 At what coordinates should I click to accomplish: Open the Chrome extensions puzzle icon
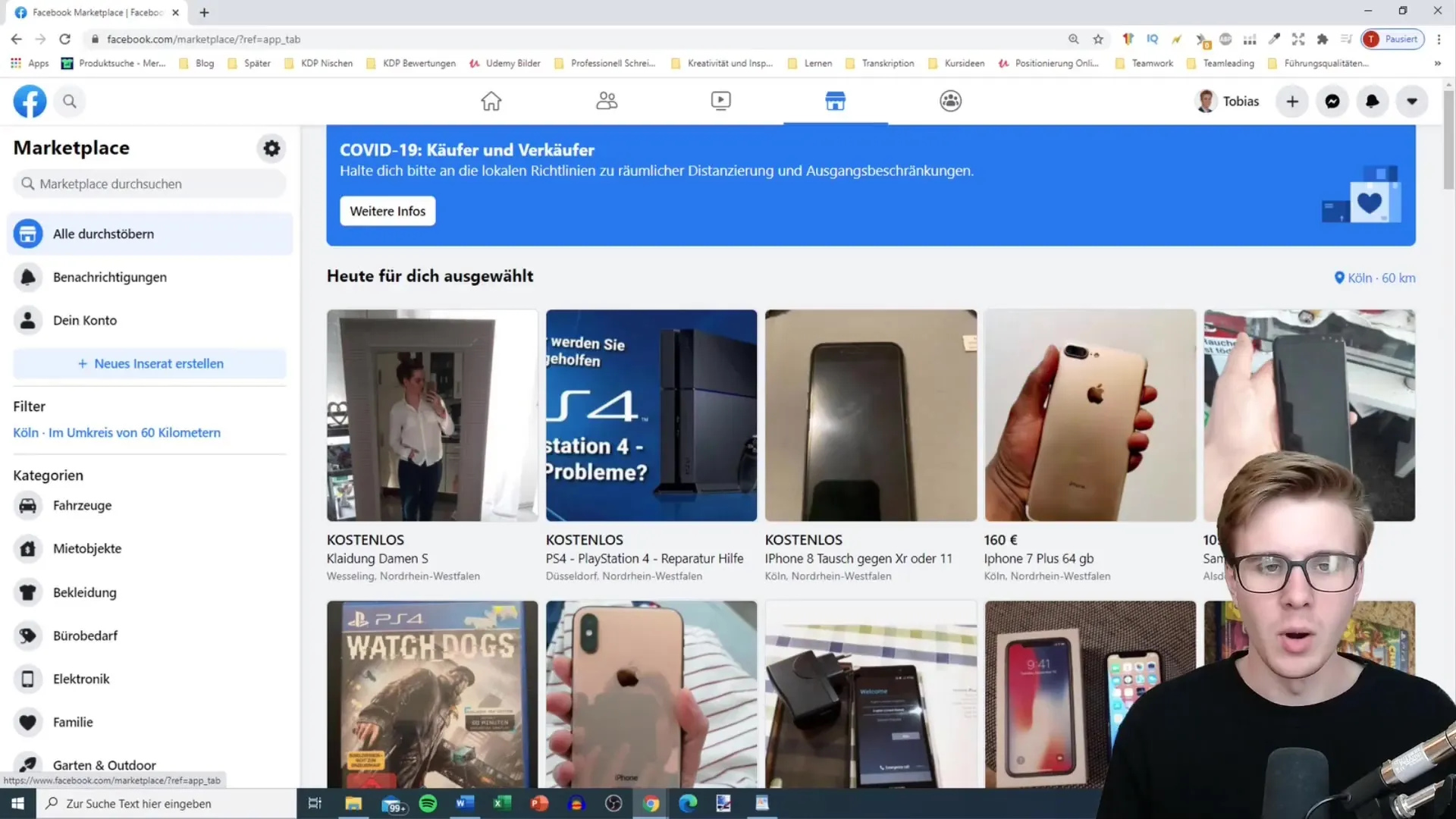[1323, 39]
